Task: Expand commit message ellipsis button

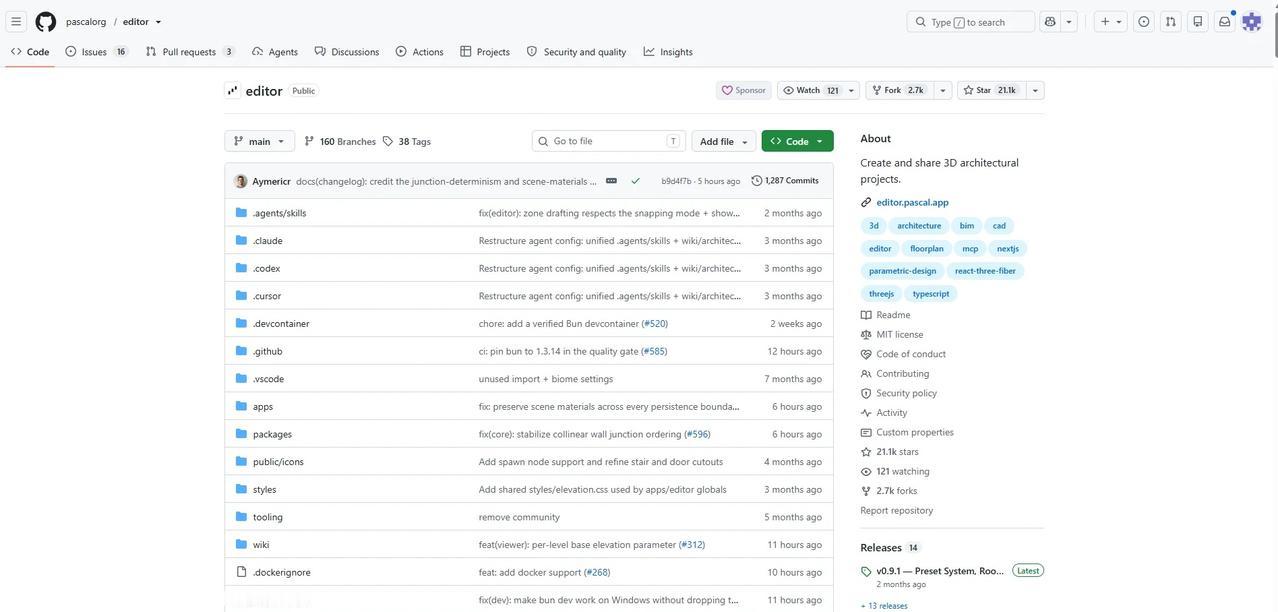Action: 611,181
